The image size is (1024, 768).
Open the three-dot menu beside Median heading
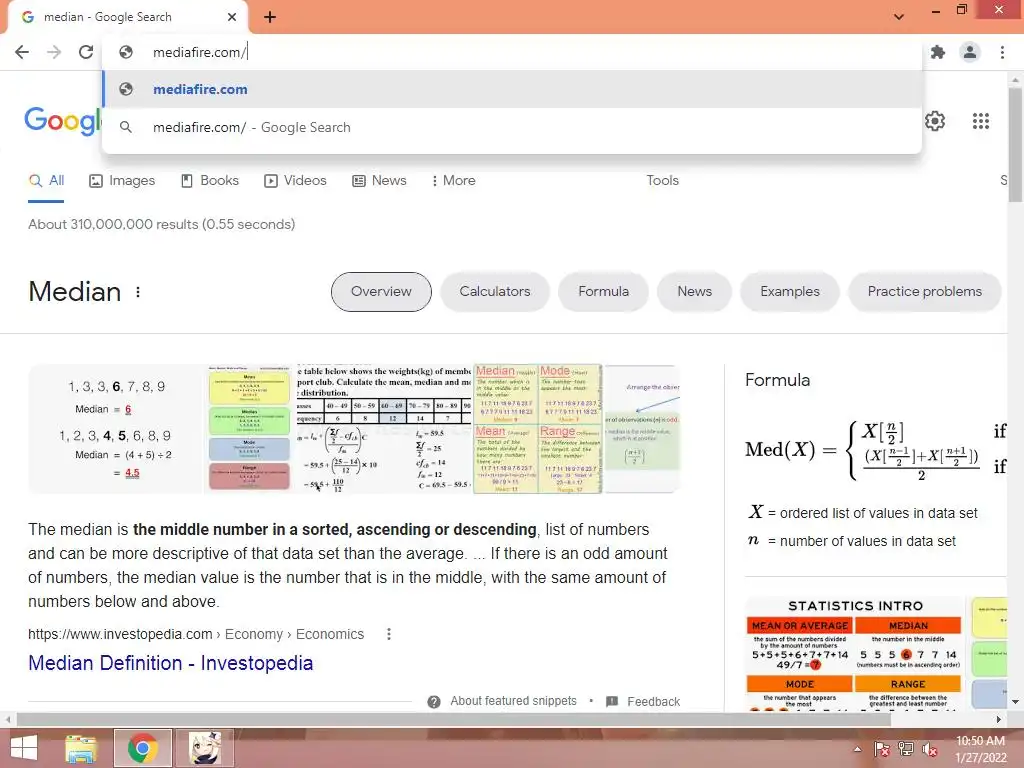point(138,292)
